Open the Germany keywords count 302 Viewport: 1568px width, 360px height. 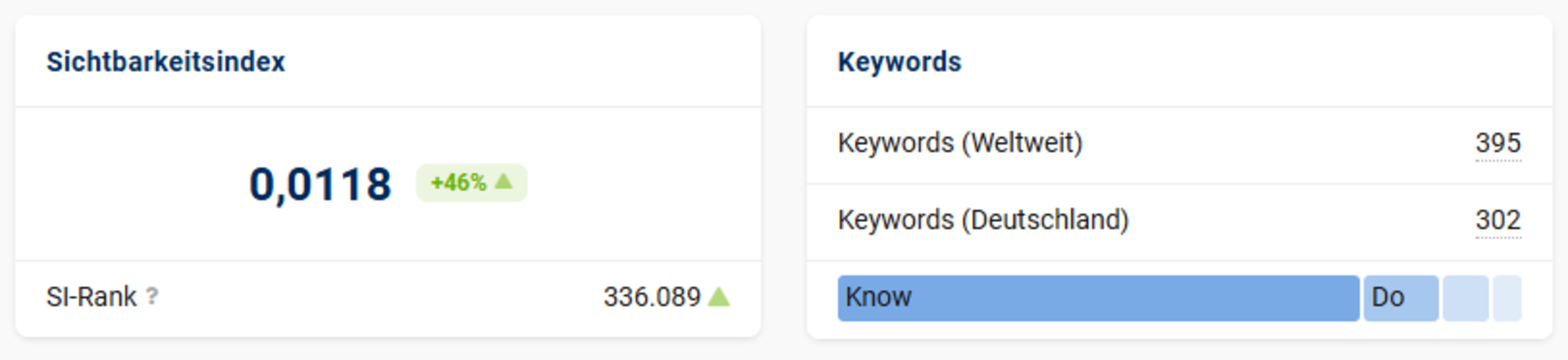tap(1497, 220)
